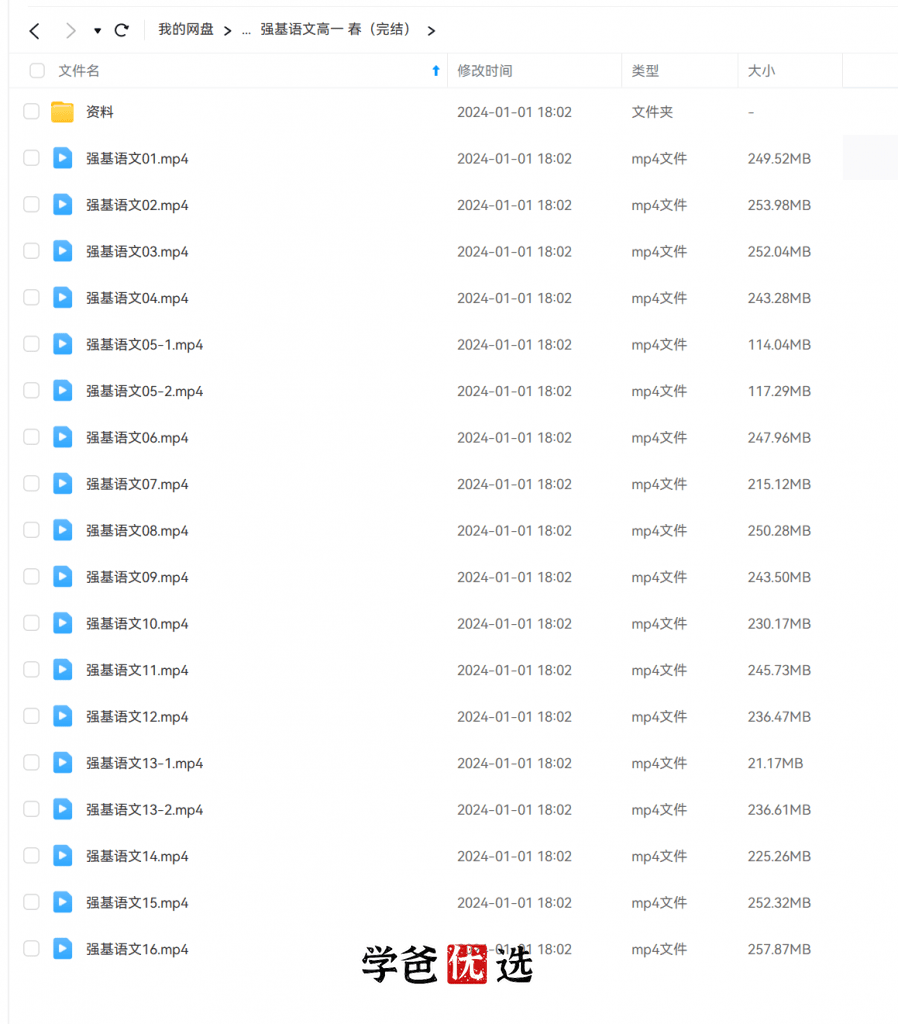Screen dimensions: 898x1024
Task: Open the file name 强基语文08.mp4
Action: pyautogui.click(x=137, y=530)
